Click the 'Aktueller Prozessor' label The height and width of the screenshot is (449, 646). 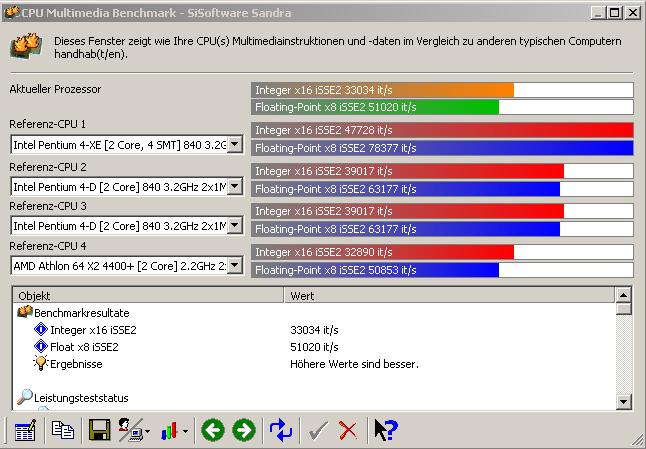pyautogui.click(x=55, y=89)
